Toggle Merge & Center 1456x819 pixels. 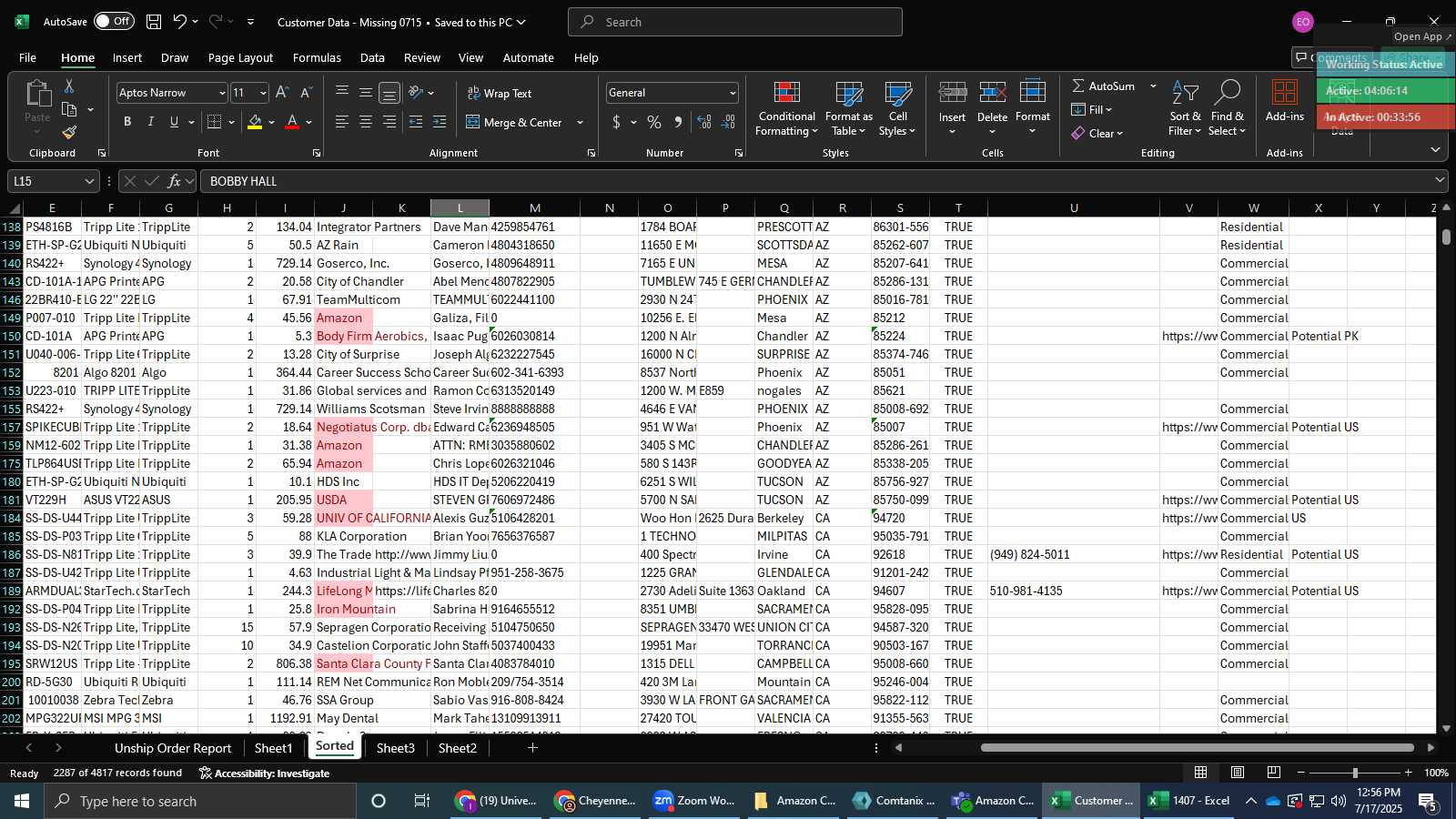515,122
